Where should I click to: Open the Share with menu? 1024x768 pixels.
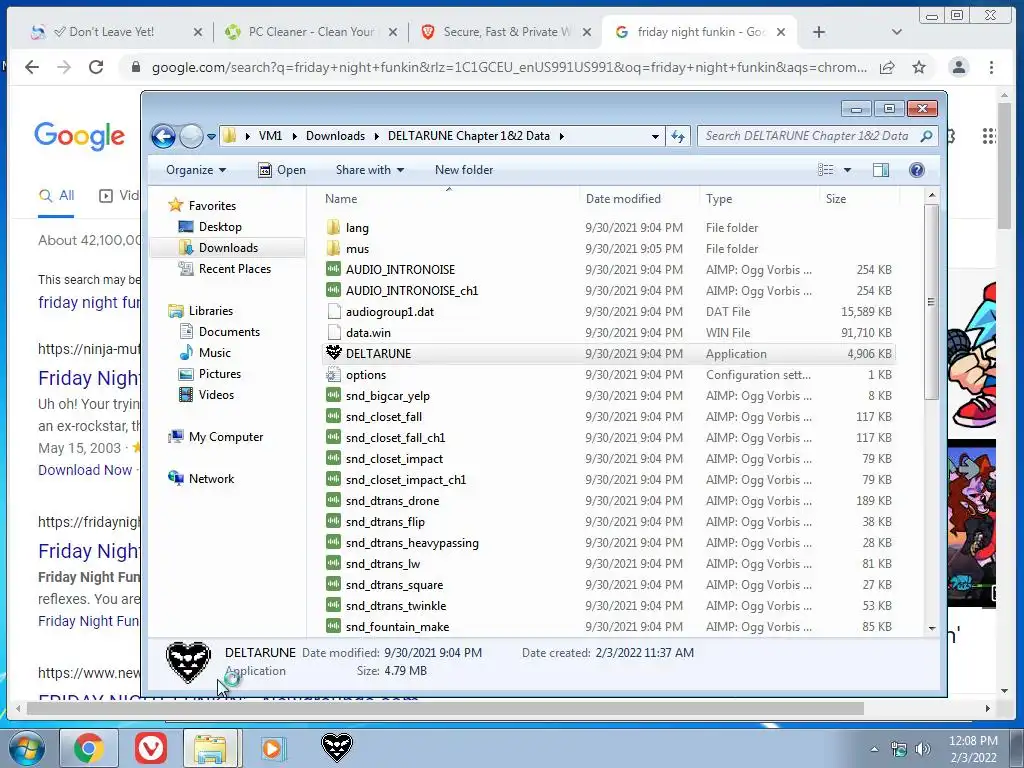coord(370,170)
